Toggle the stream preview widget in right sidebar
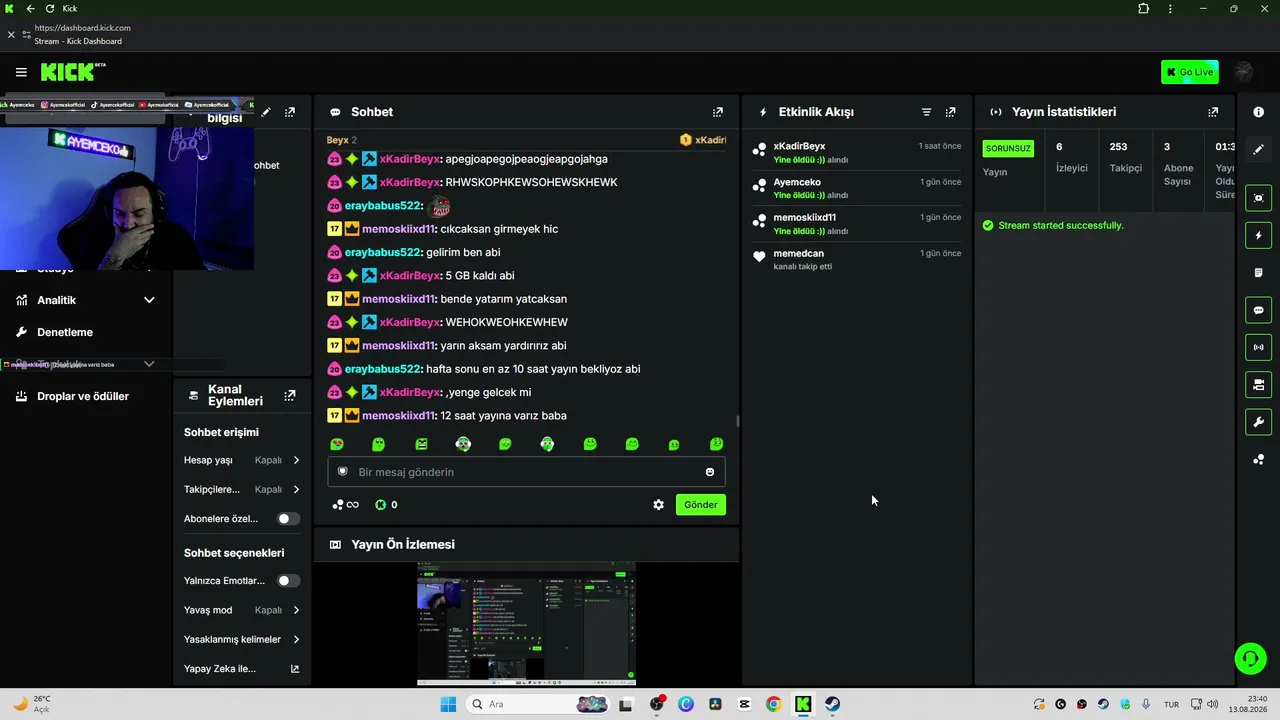This screenshot has width=1280, height=720. click(1258, 198)
